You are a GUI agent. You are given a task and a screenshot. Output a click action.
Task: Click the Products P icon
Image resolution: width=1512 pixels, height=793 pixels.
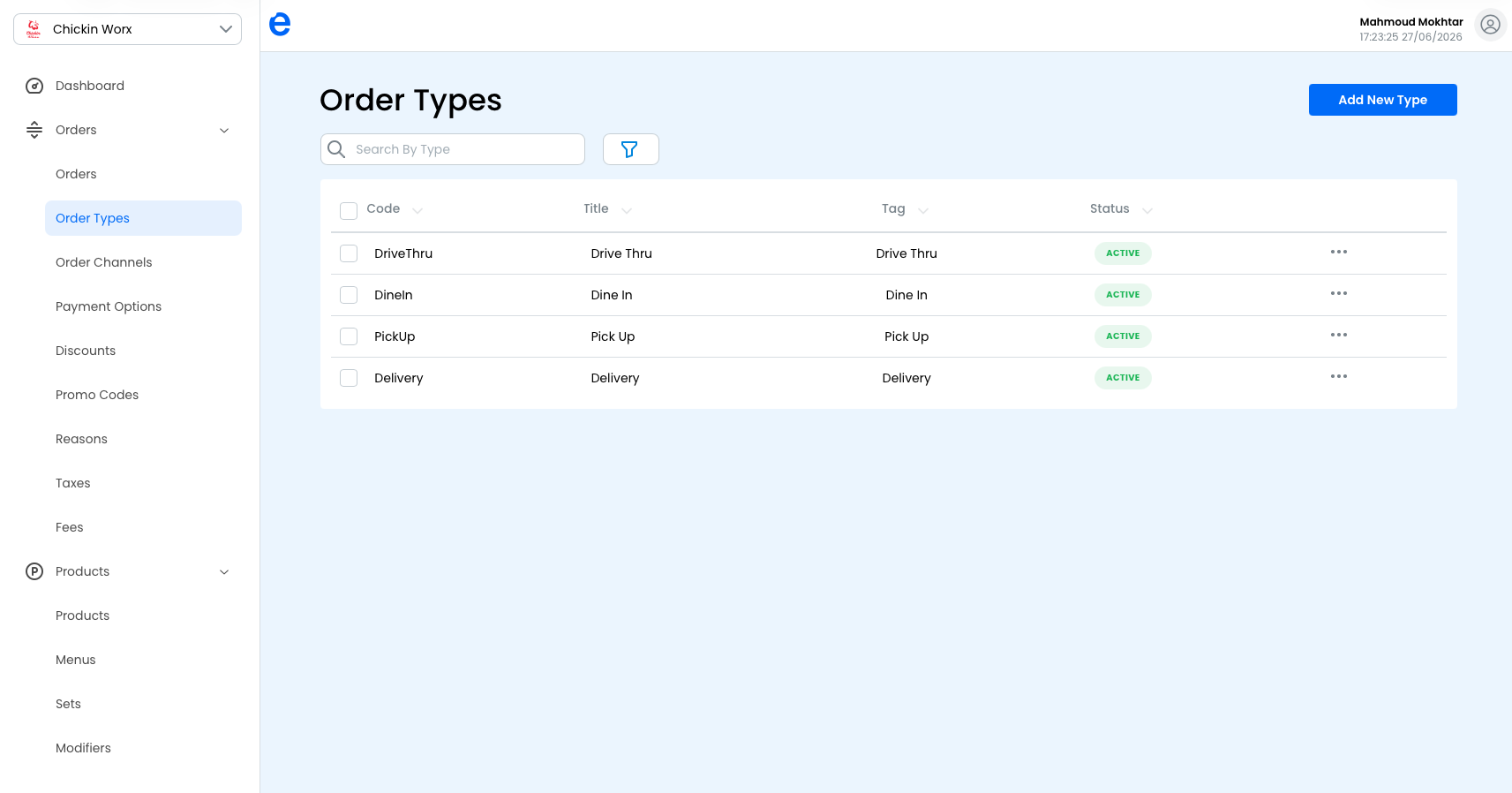coord(34,571)
